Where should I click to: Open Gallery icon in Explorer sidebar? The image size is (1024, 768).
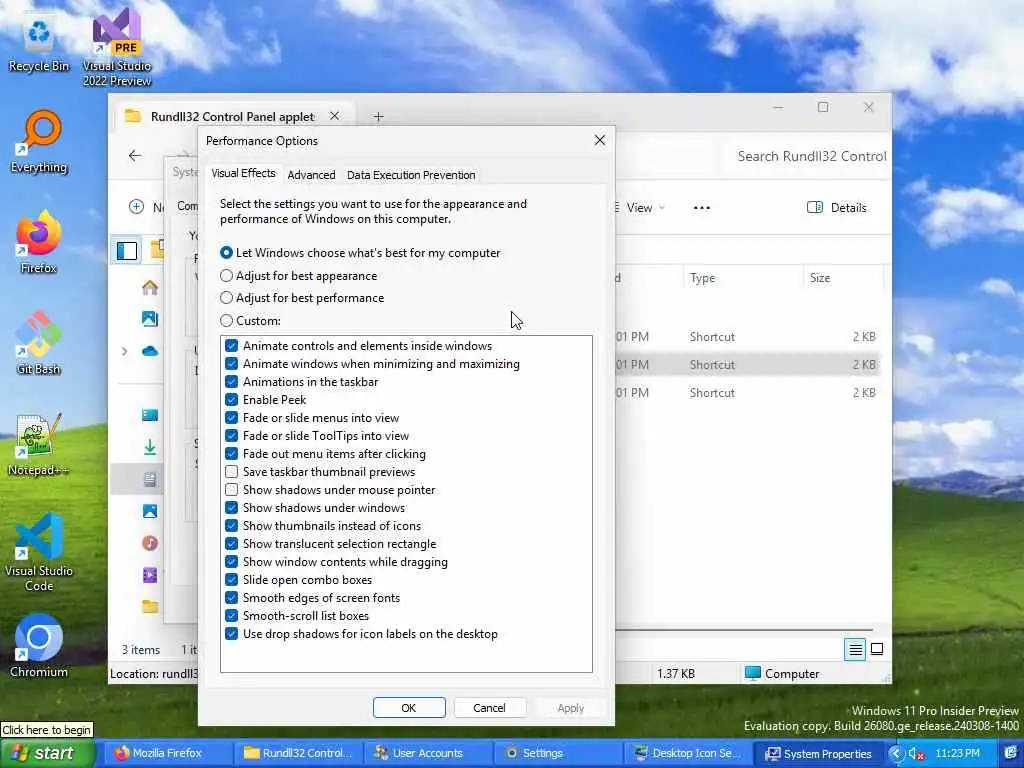tap(150, 319)
